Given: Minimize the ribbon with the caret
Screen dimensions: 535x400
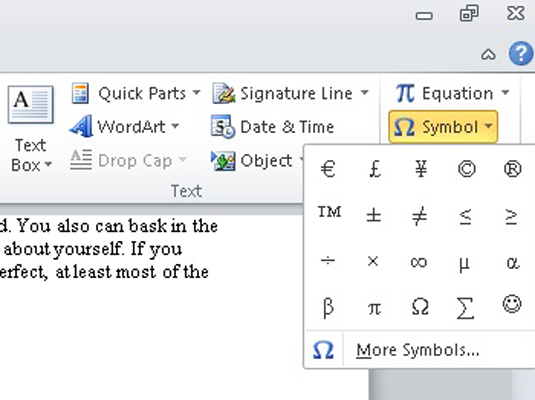Looking at the screenshot, I should (x=488, y=54).
